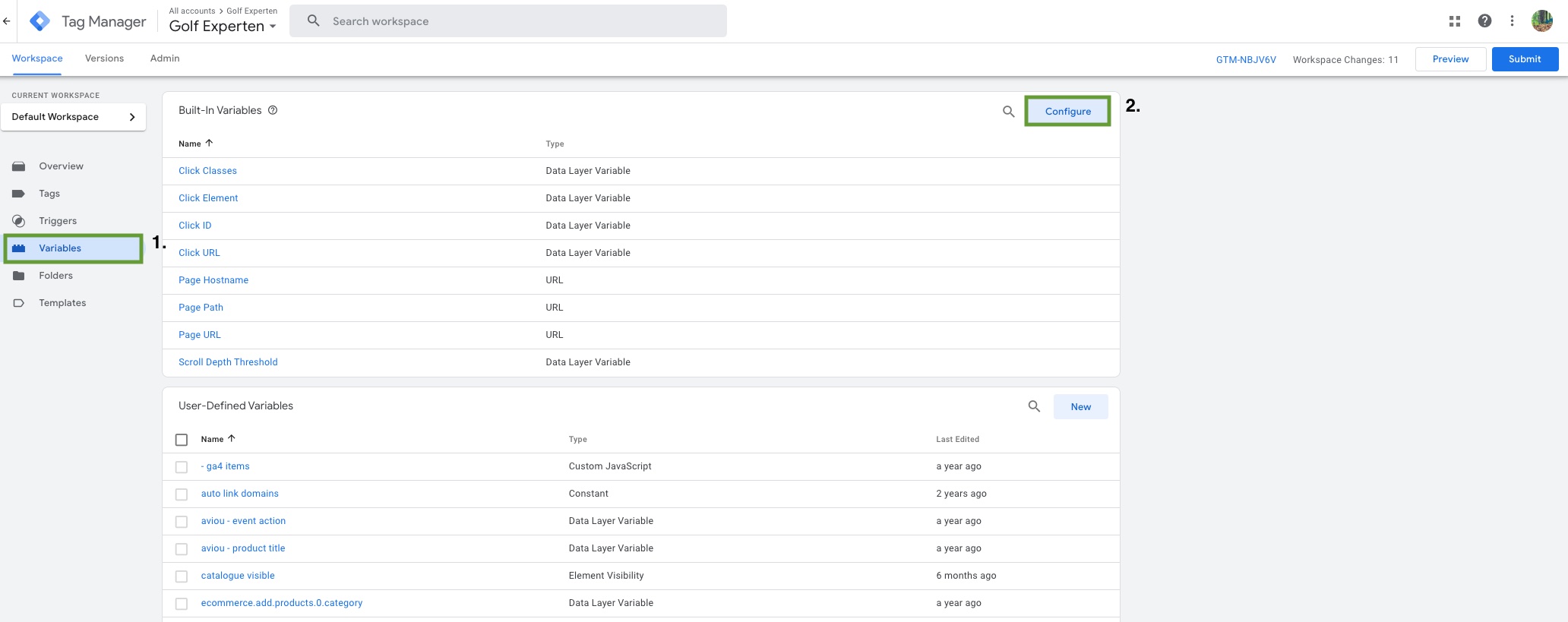Screen dimensions: 1568x622
Task: Open Workspace Changes: 11
Action: (x=1345, y=59)
